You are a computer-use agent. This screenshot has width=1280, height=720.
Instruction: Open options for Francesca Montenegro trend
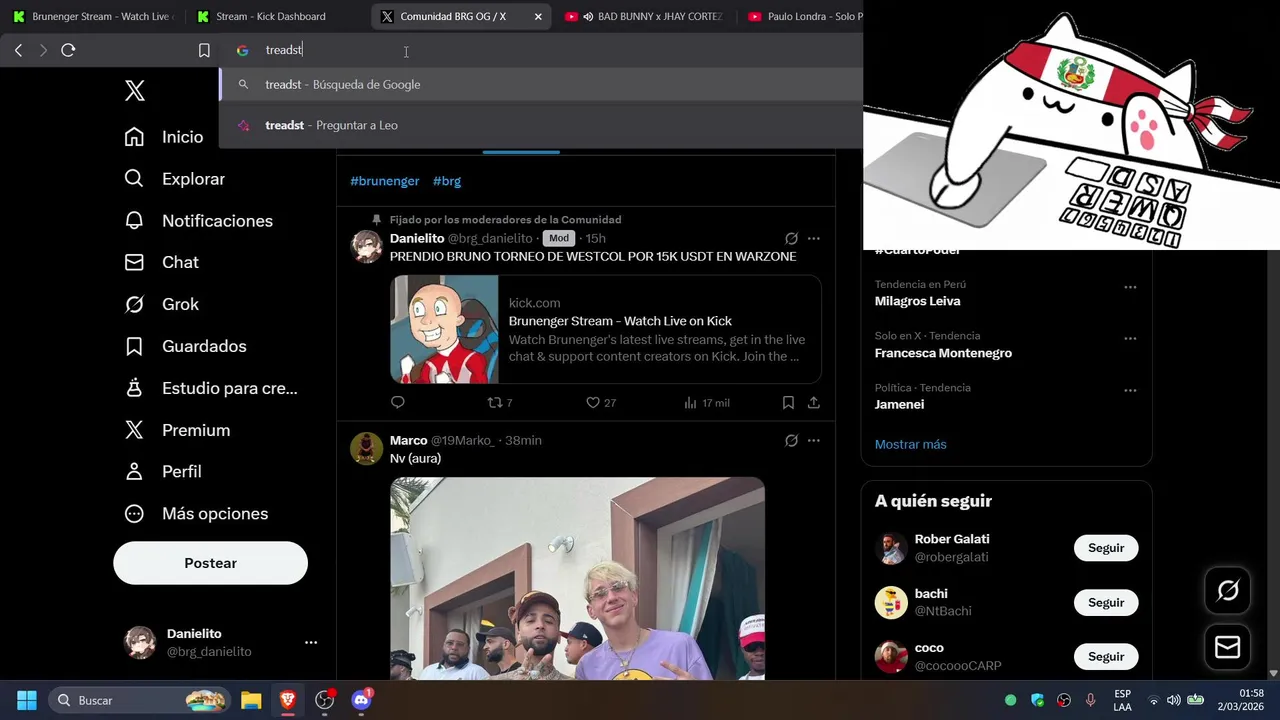pos(1130,338)
